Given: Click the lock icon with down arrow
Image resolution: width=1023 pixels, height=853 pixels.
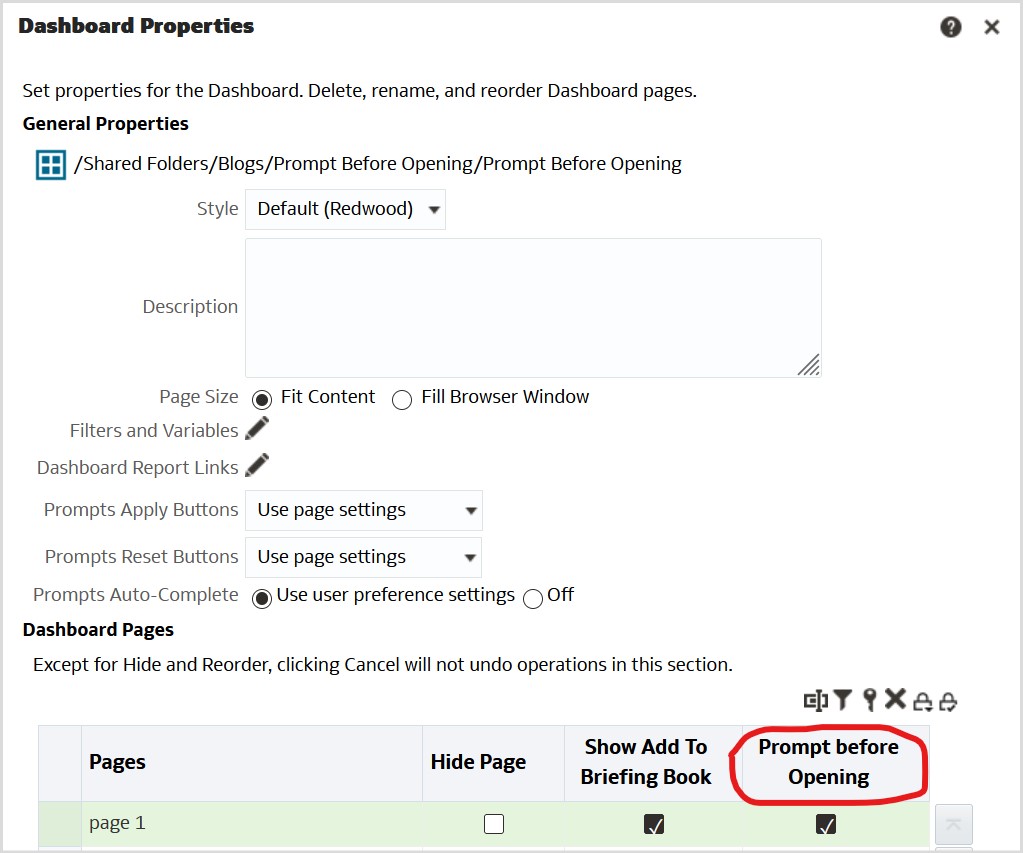Looking at the screenshot, I should [x=923, y=701].
